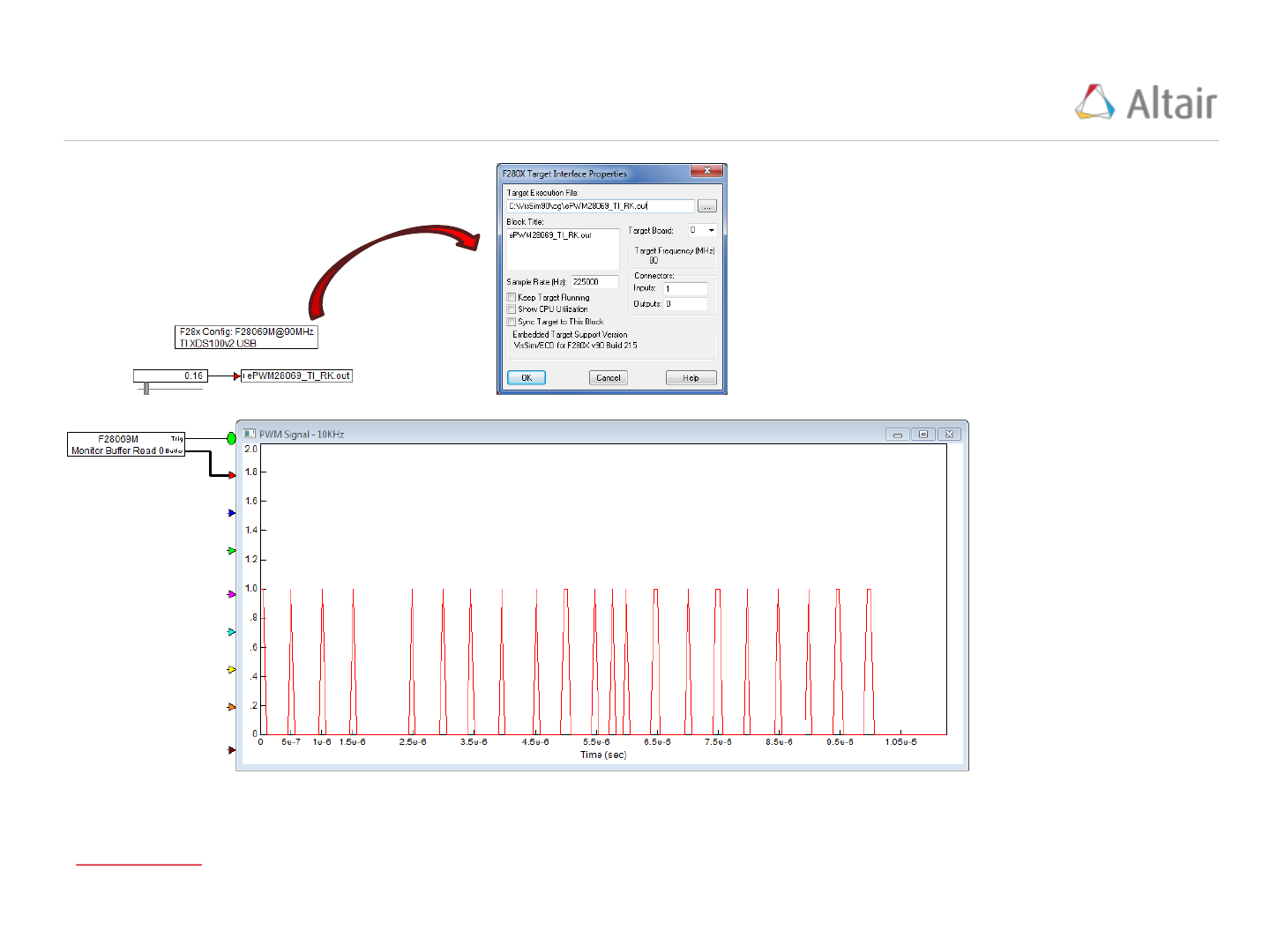Viewport: 1270px width, 952px height.
Task: Click the magenta plot input connector
Action: pyautogui.click(x=231, y=594)
